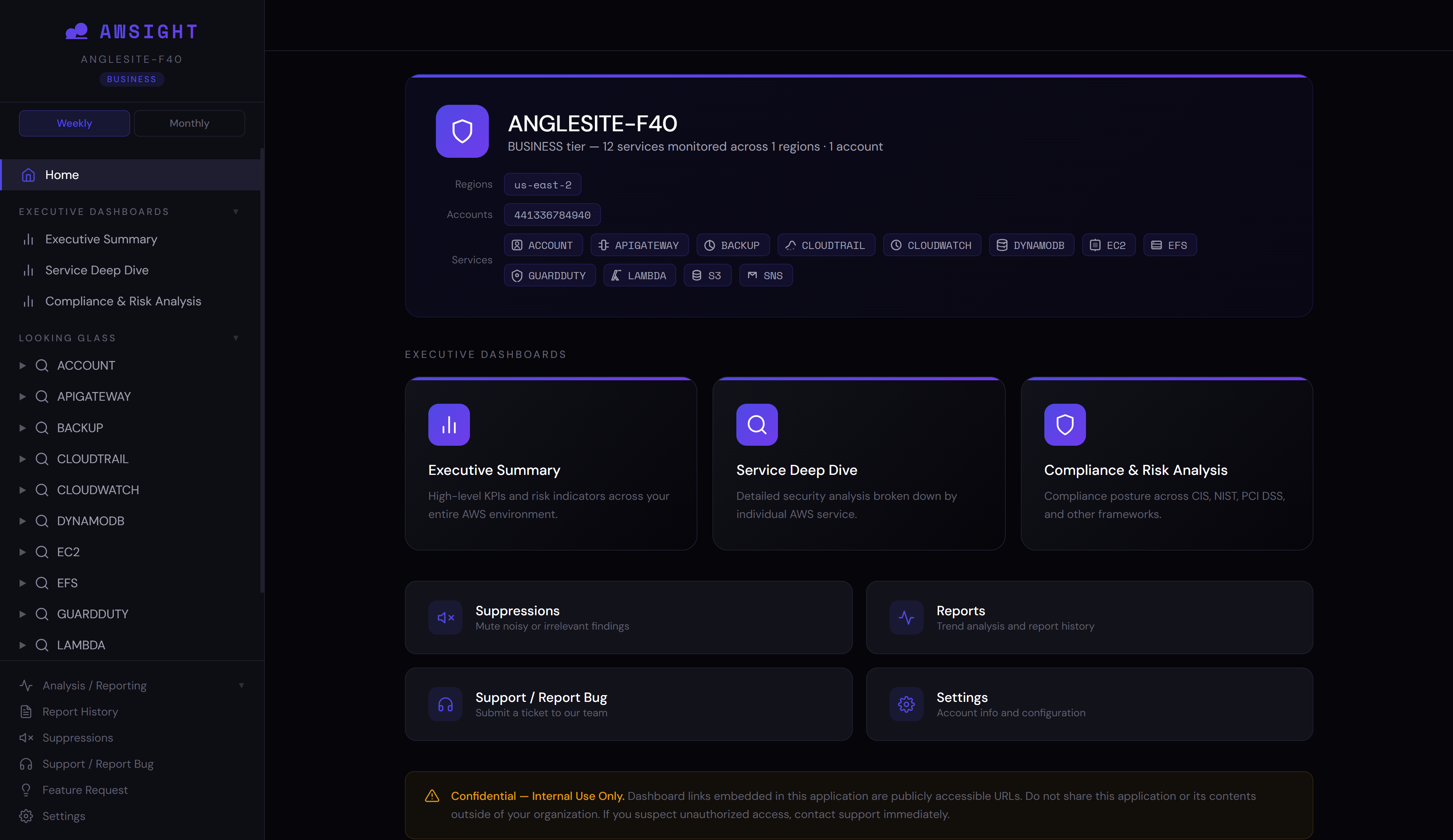Click the gear icon on Settings card
1453x840 pixels.
point(906,705)
